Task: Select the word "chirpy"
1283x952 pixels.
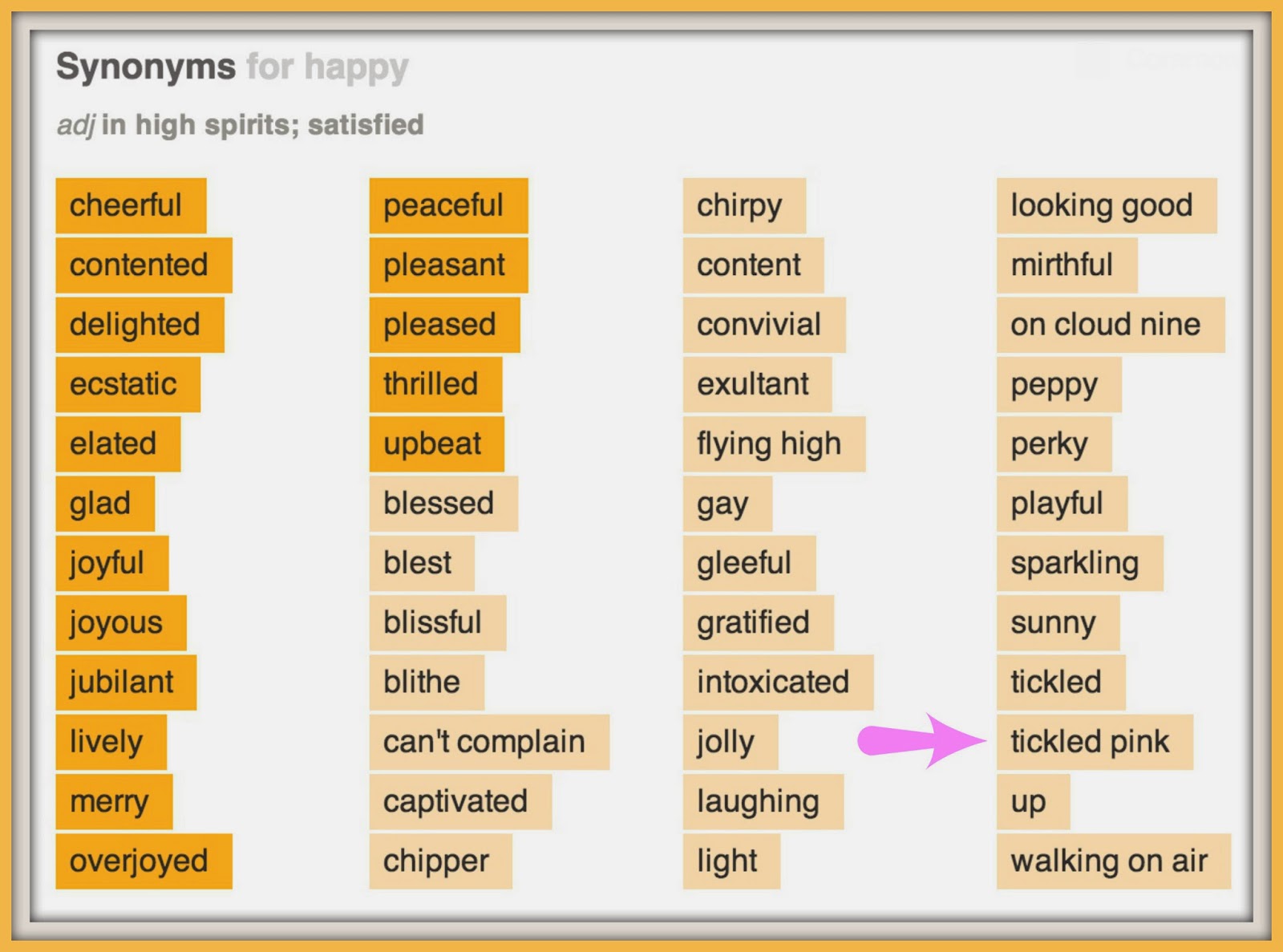Action: [743, 205]
